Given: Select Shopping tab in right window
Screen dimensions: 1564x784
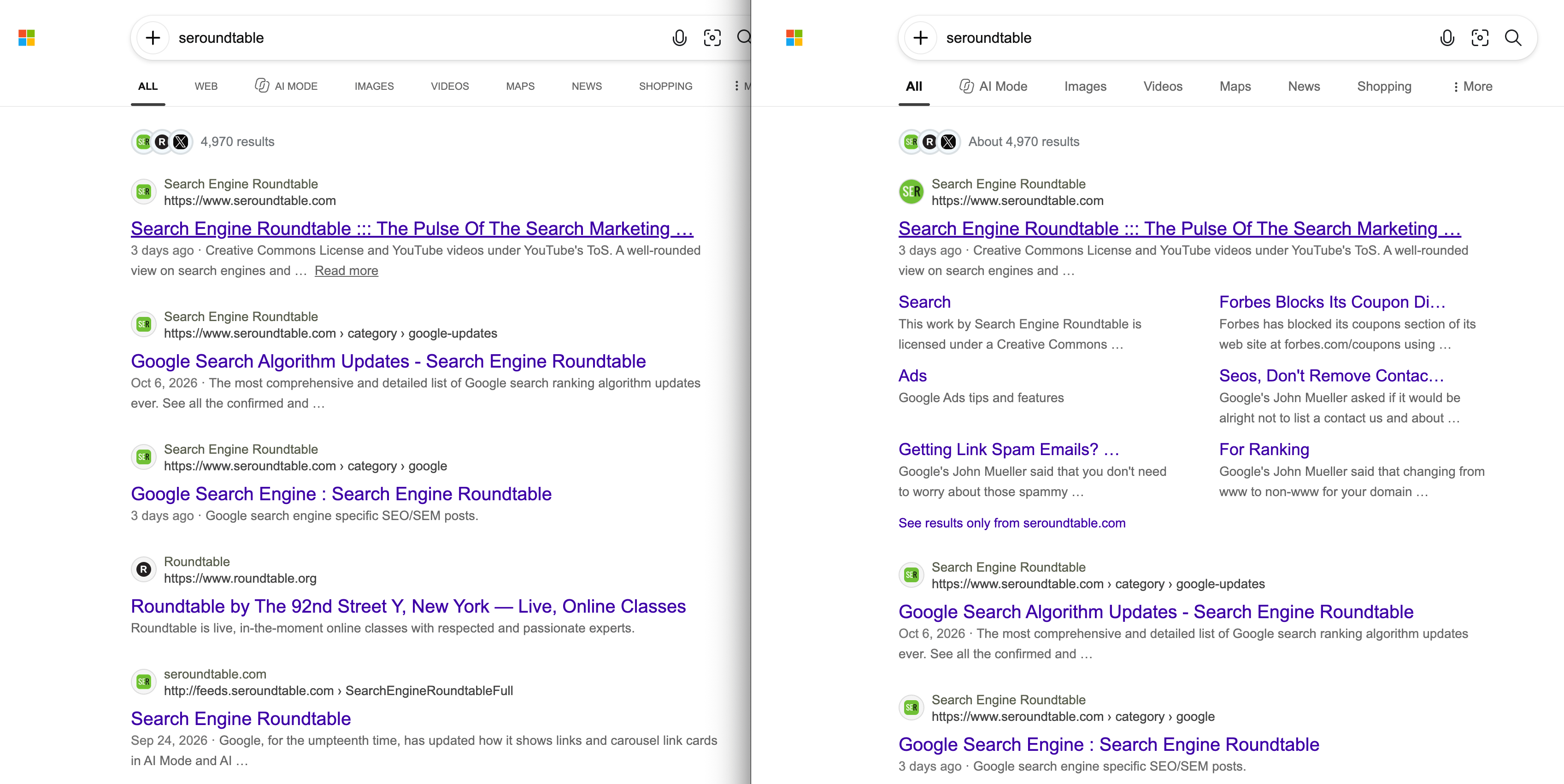Looking at the screenshot, I should (x=1384, y=86).
